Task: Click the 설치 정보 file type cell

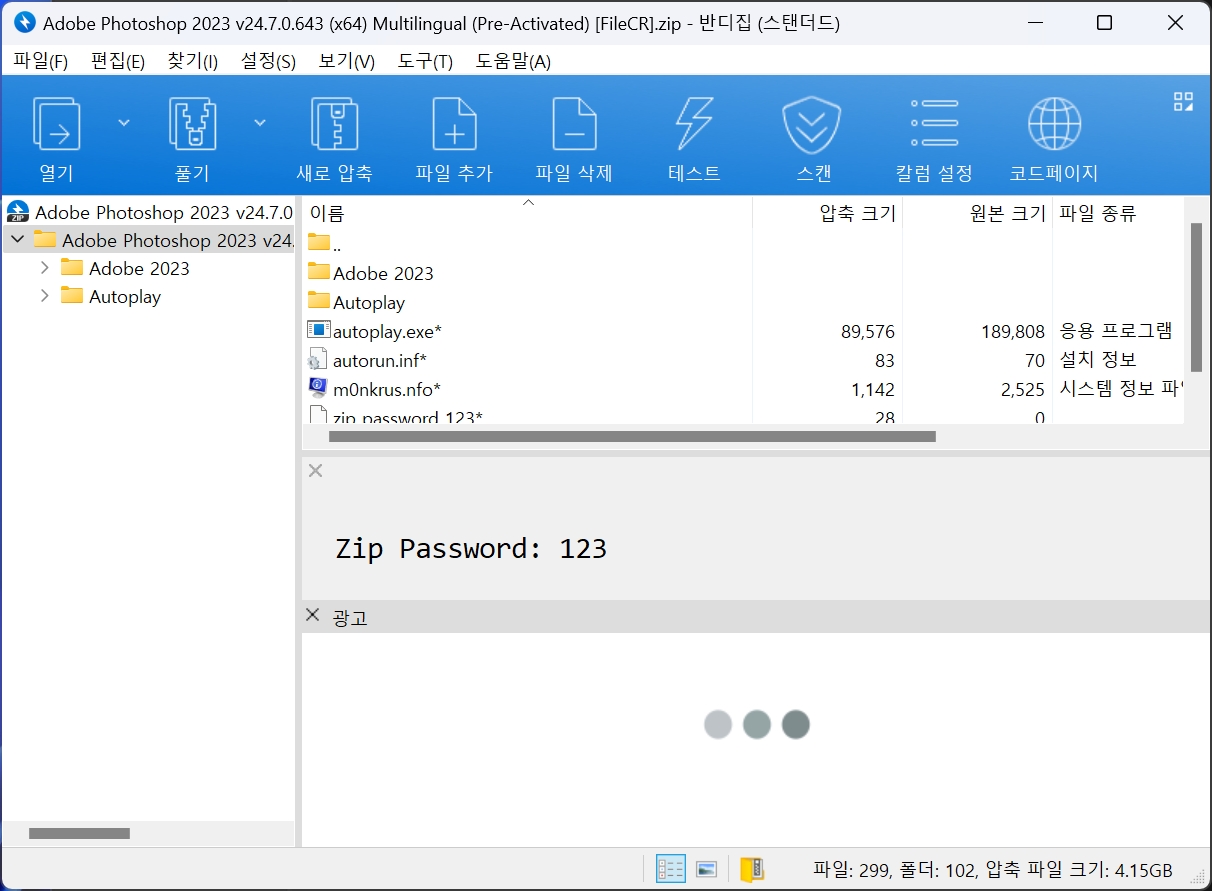Action: point(1098,360)
